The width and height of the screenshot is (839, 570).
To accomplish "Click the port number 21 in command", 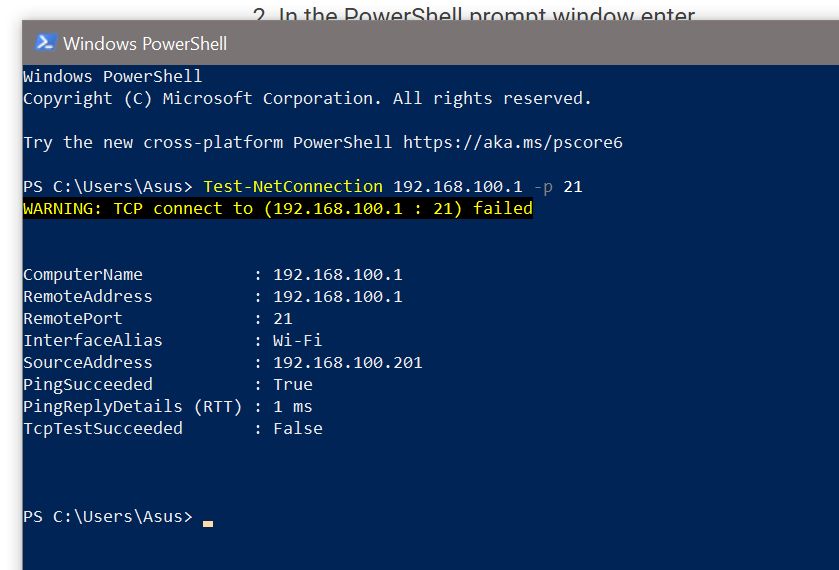I will tap(573, 186).
